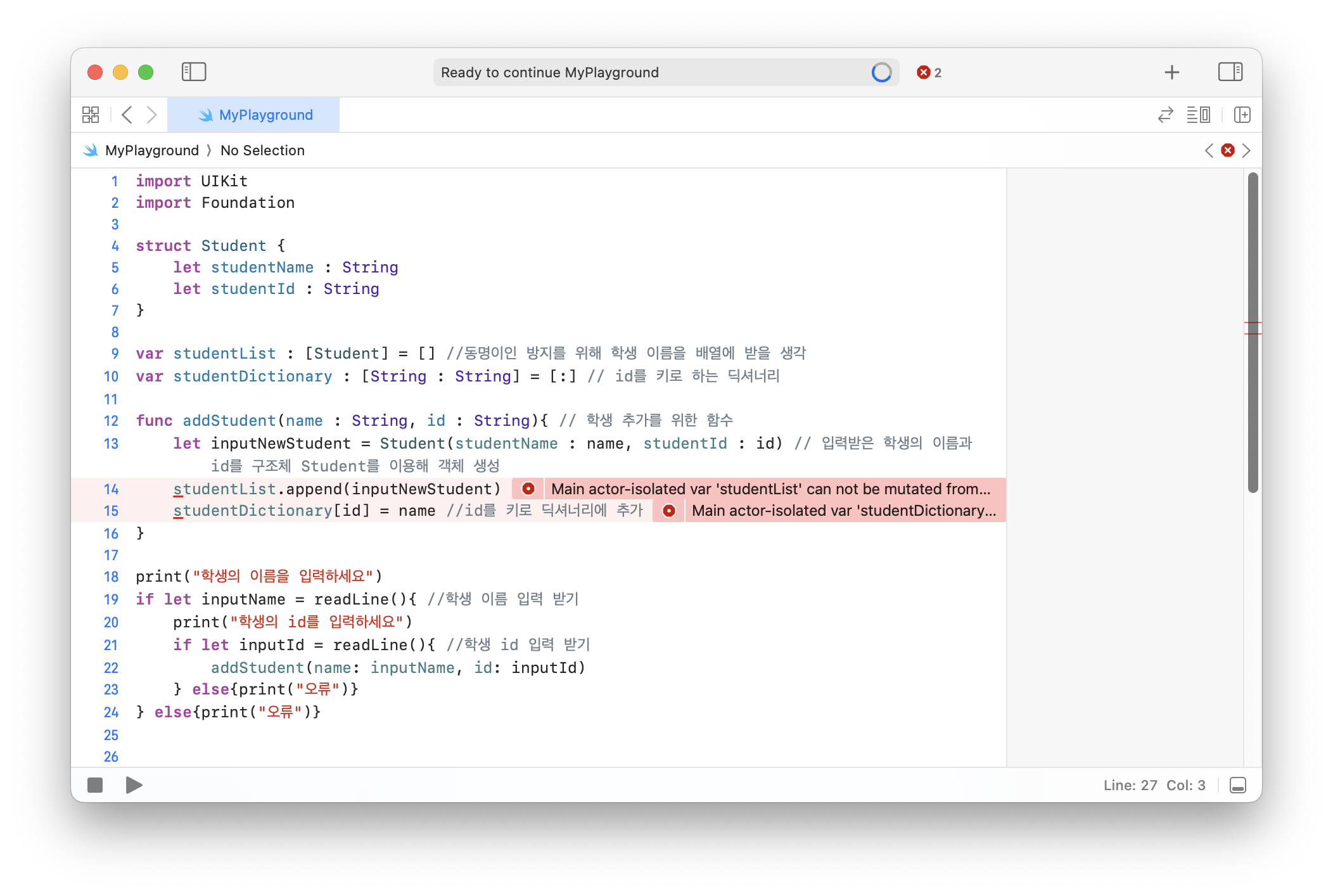Click the Swift icon in jump bar
Viewport: 1333px width, 896px height.
(91, 150)
